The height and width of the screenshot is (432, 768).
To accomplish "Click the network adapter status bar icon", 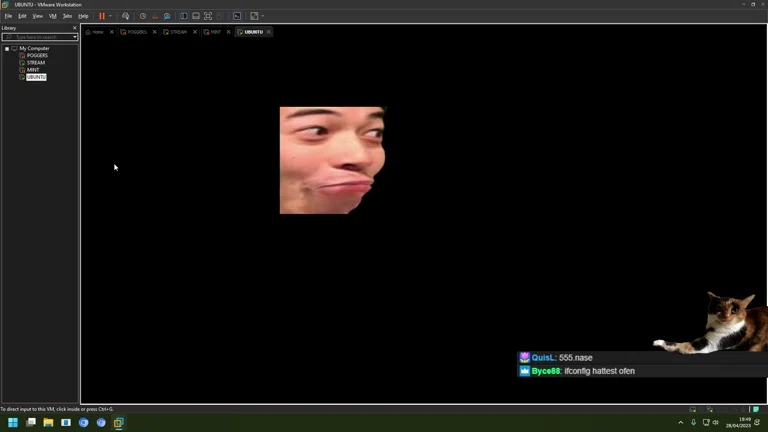I will [x=710, y=409].
